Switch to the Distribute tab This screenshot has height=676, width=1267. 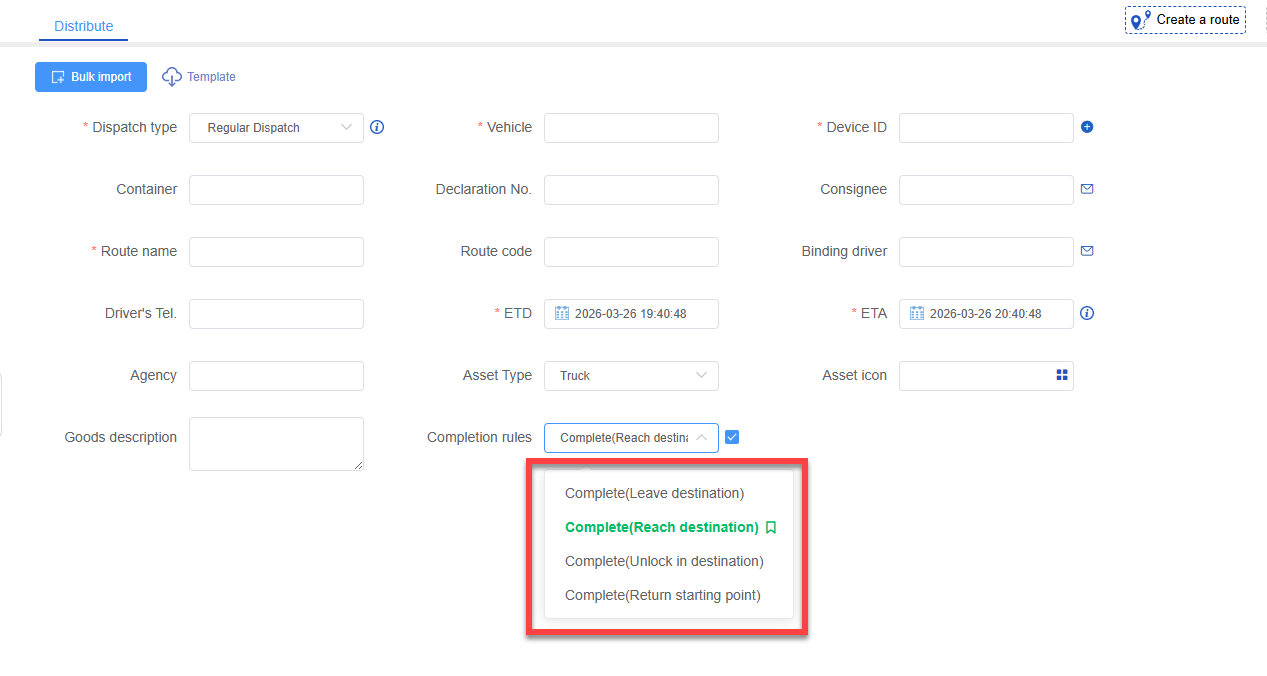[84, 26]
